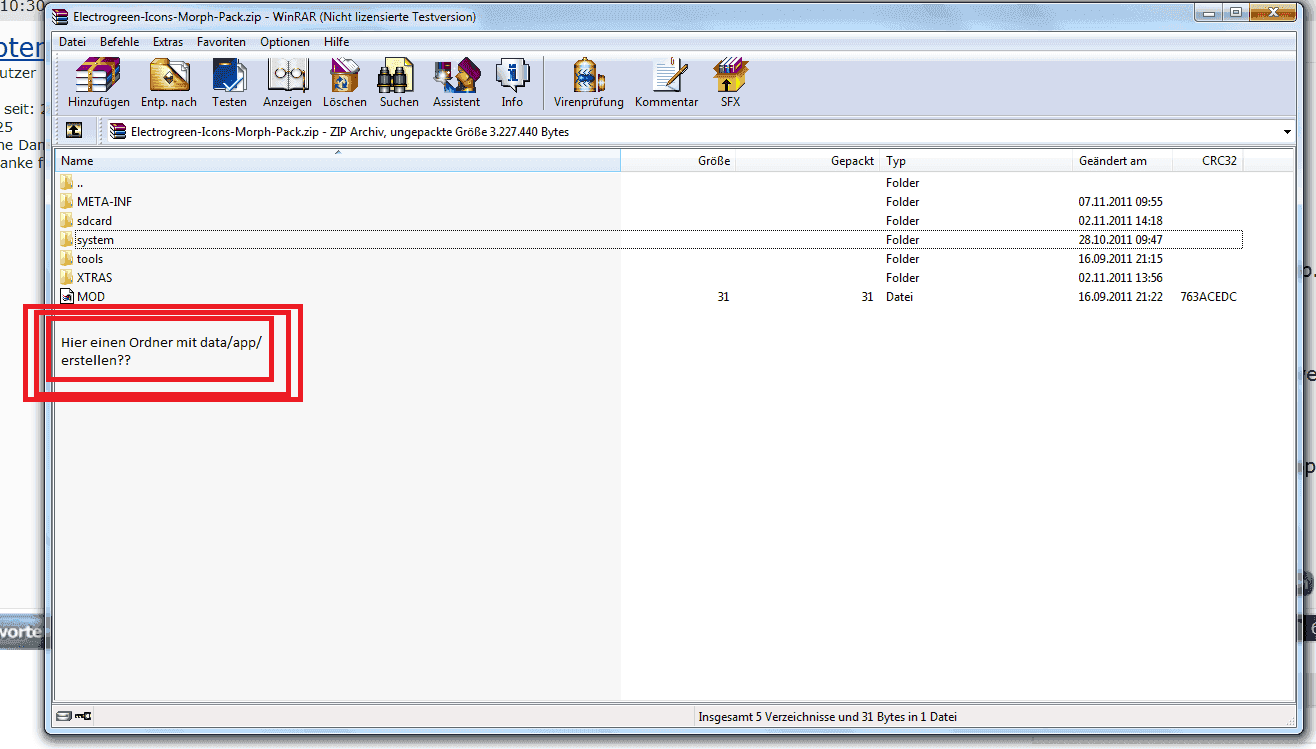Click WinRAR title bar app icon
This screenshot has width=1316, height=749.
[62, 17]
